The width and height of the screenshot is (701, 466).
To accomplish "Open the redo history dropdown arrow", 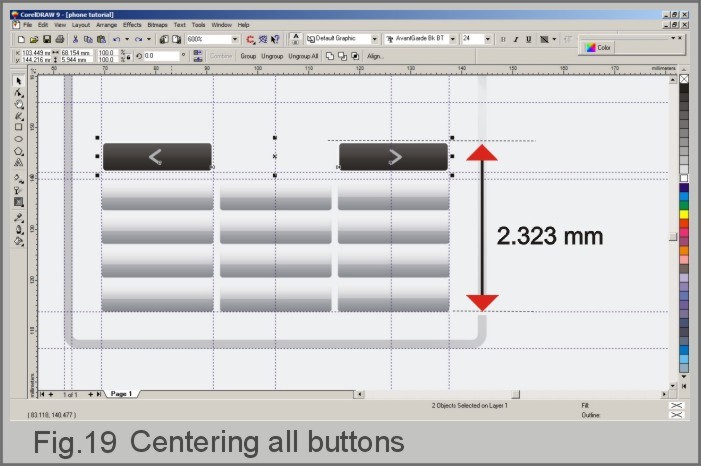I will tap(149, 39).
